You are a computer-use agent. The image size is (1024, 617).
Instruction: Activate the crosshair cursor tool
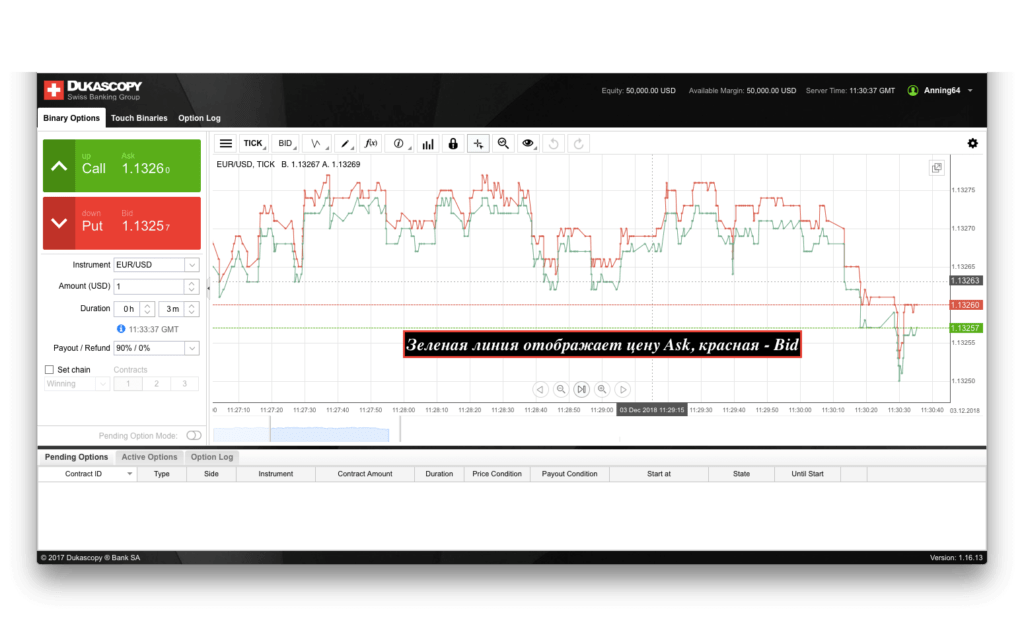[x=479, y=144]
